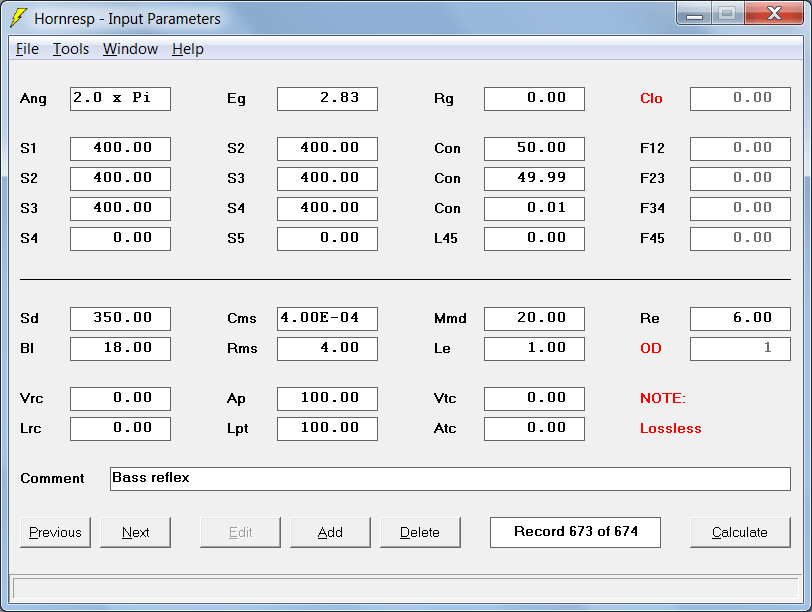Viewport: 812px width, 612px height.
Task: Go to the Next record
Action: (135, 532)
